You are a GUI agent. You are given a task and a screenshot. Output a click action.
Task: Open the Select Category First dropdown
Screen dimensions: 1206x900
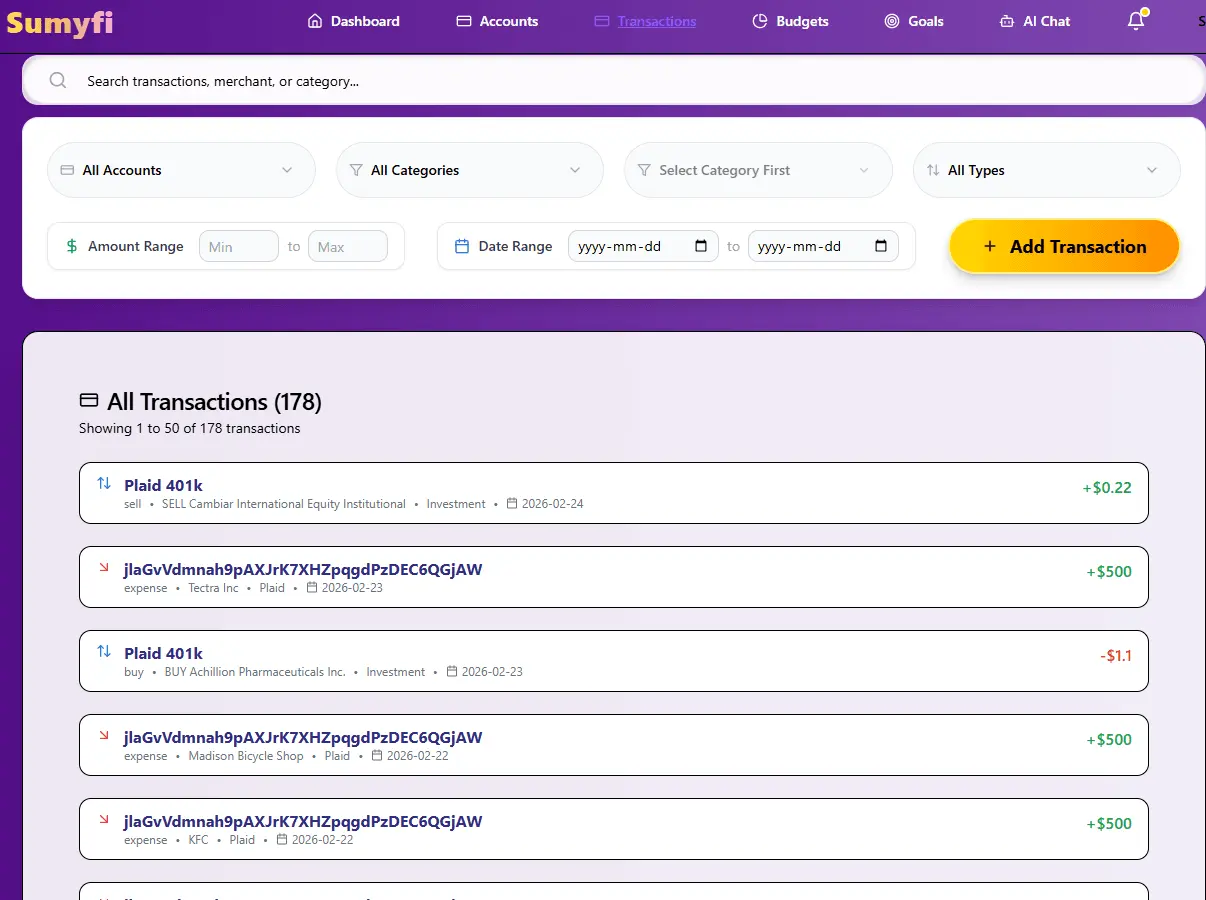click(758, 170)
